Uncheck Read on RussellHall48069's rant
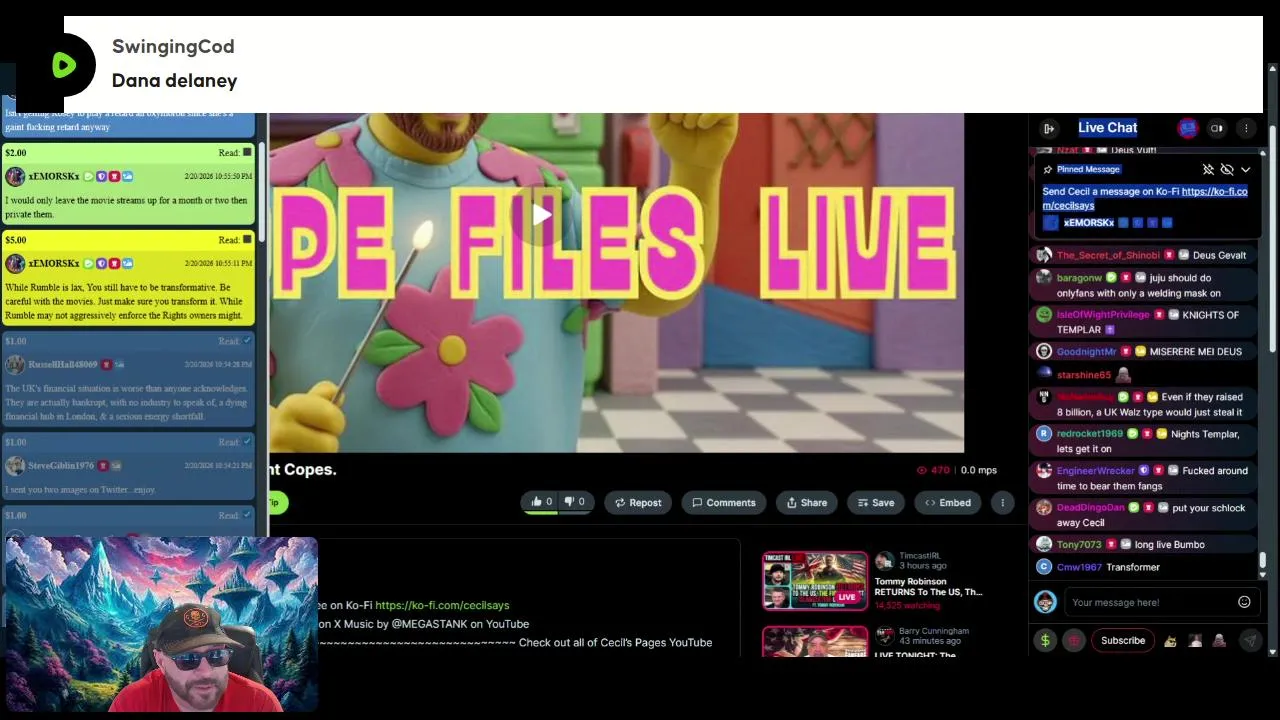 point(248,341)
